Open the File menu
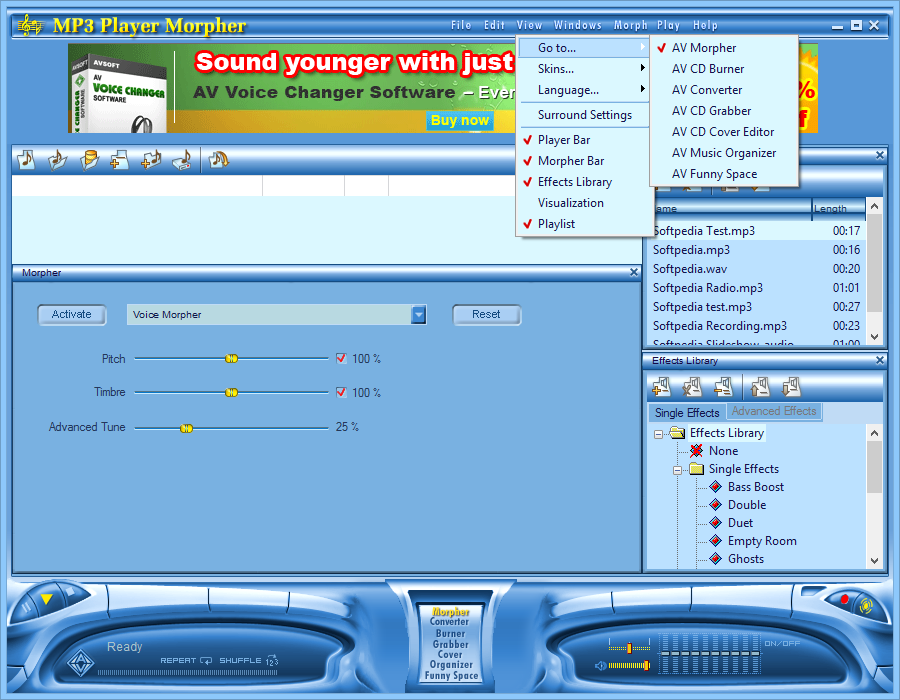900x700 pixels. [x=461, y=25]
